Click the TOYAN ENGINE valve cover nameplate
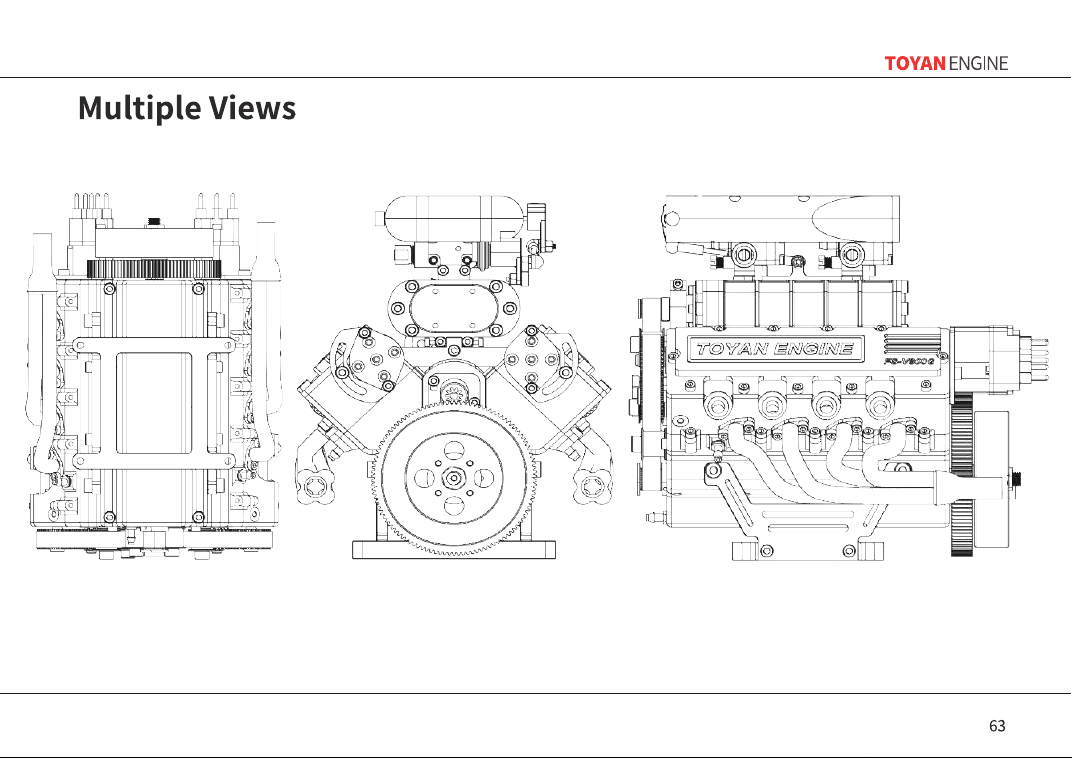This screenshot has width=1072, height=758. click(775, 349)
